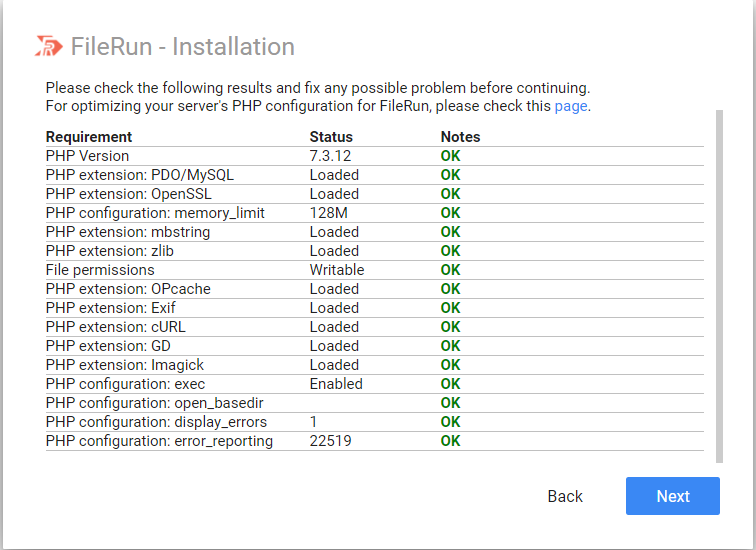Click 'PHP extension: mbstring' row label

coord(128,232)
